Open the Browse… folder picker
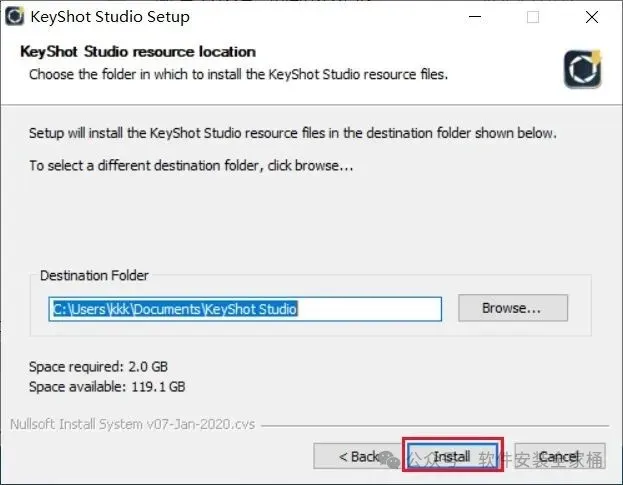The width and height of the screenshot is (623, 485). click(512, 308)
